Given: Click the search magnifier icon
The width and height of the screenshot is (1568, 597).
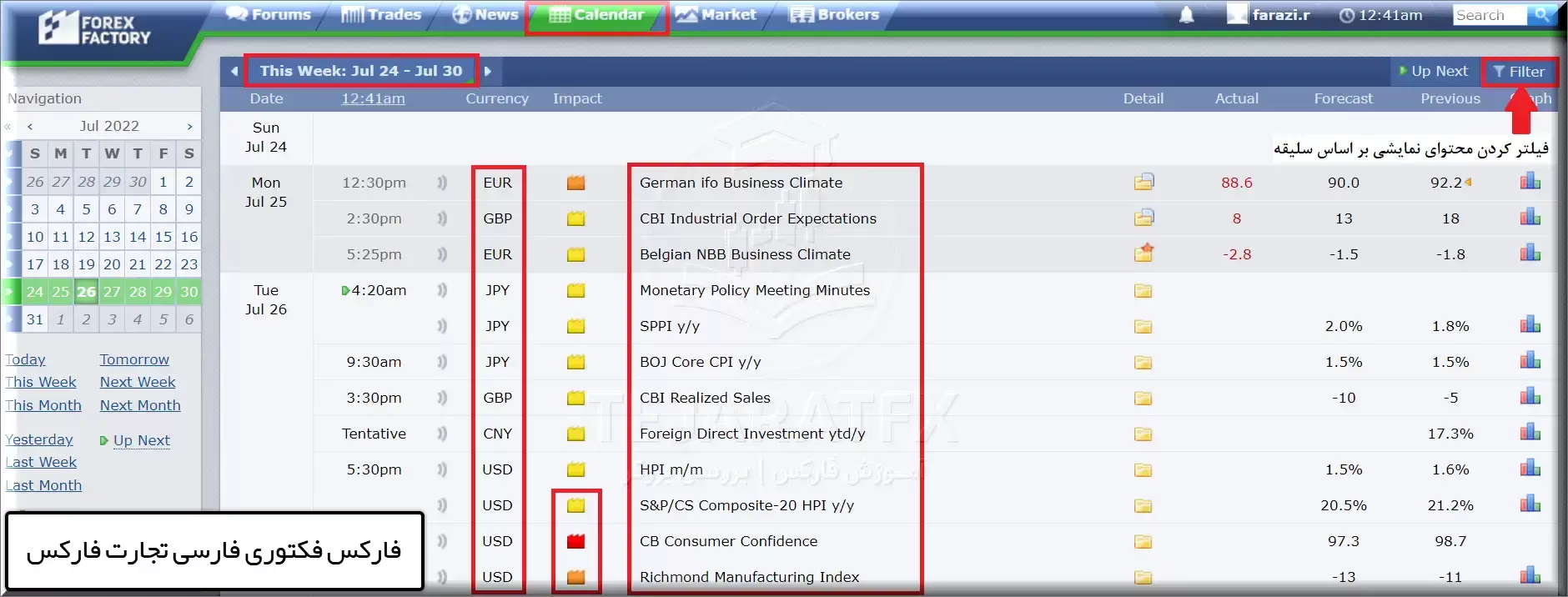Looking at the screenshot, I should [1540, 15].
